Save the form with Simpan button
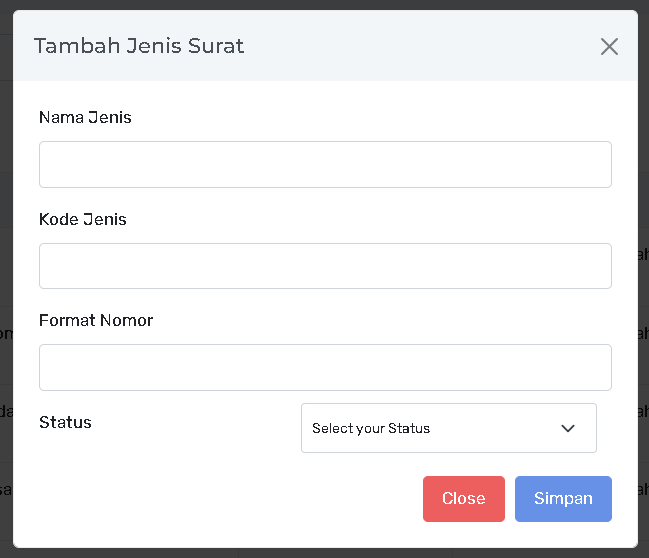 point(563,498)
